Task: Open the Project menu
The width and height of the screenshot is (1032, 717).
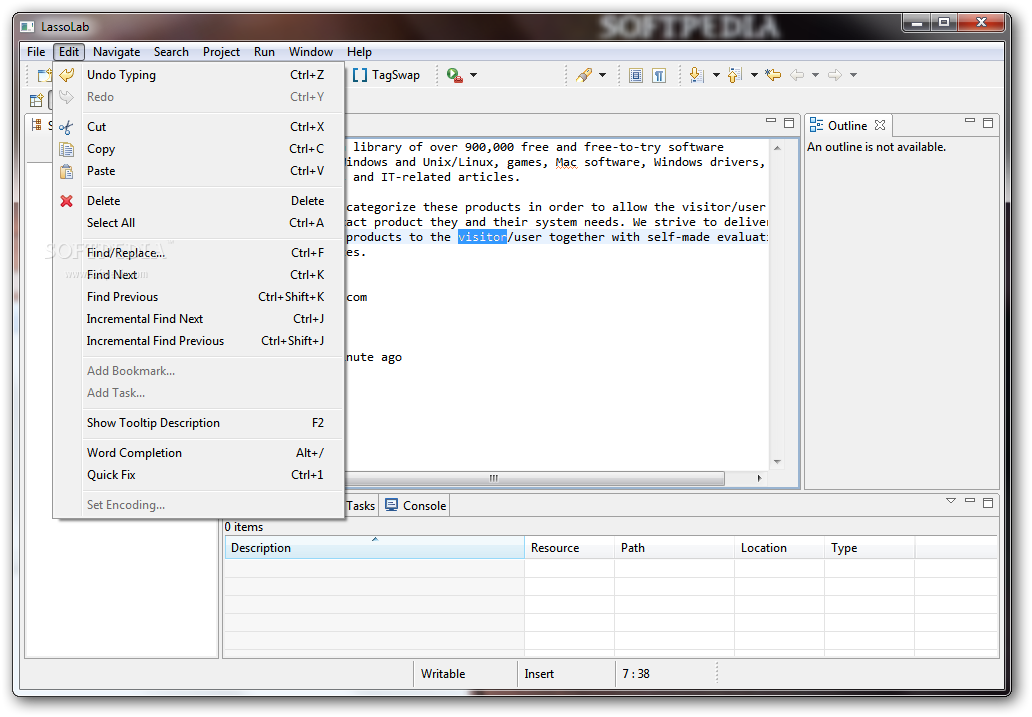Action: 221,52
